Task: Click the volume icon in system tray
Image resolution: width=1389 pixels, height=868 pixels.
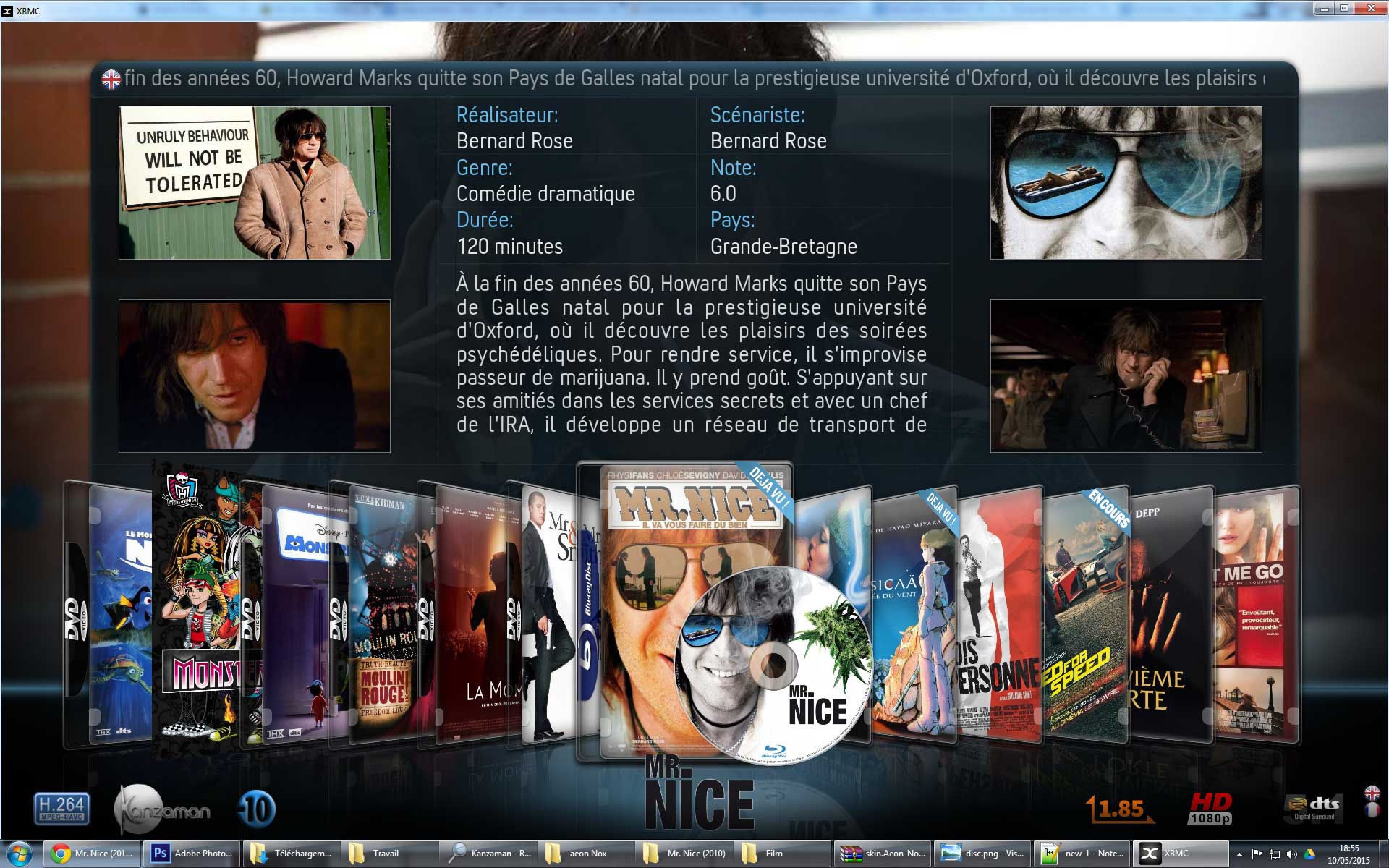Action: [x=1292, y=854]
